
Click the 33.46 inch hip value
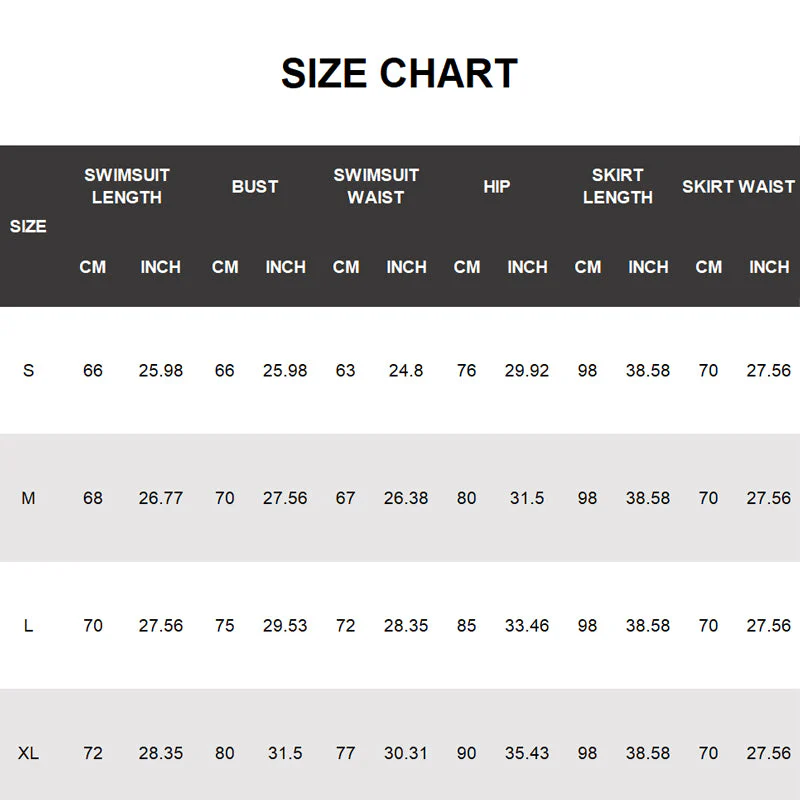click(x=527, y=625)
